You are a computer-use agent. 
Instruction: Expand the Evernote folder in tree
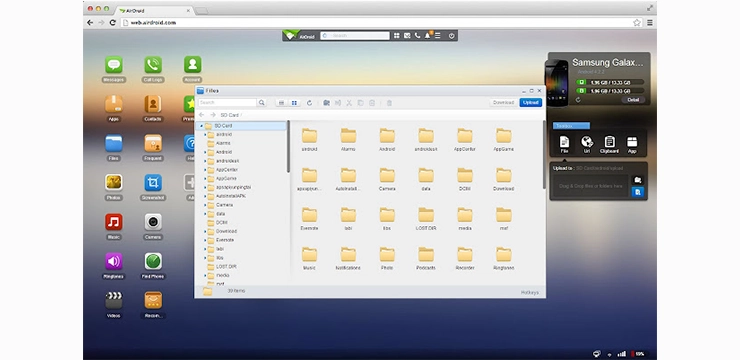pyautogui.click(x=205, y=240)
